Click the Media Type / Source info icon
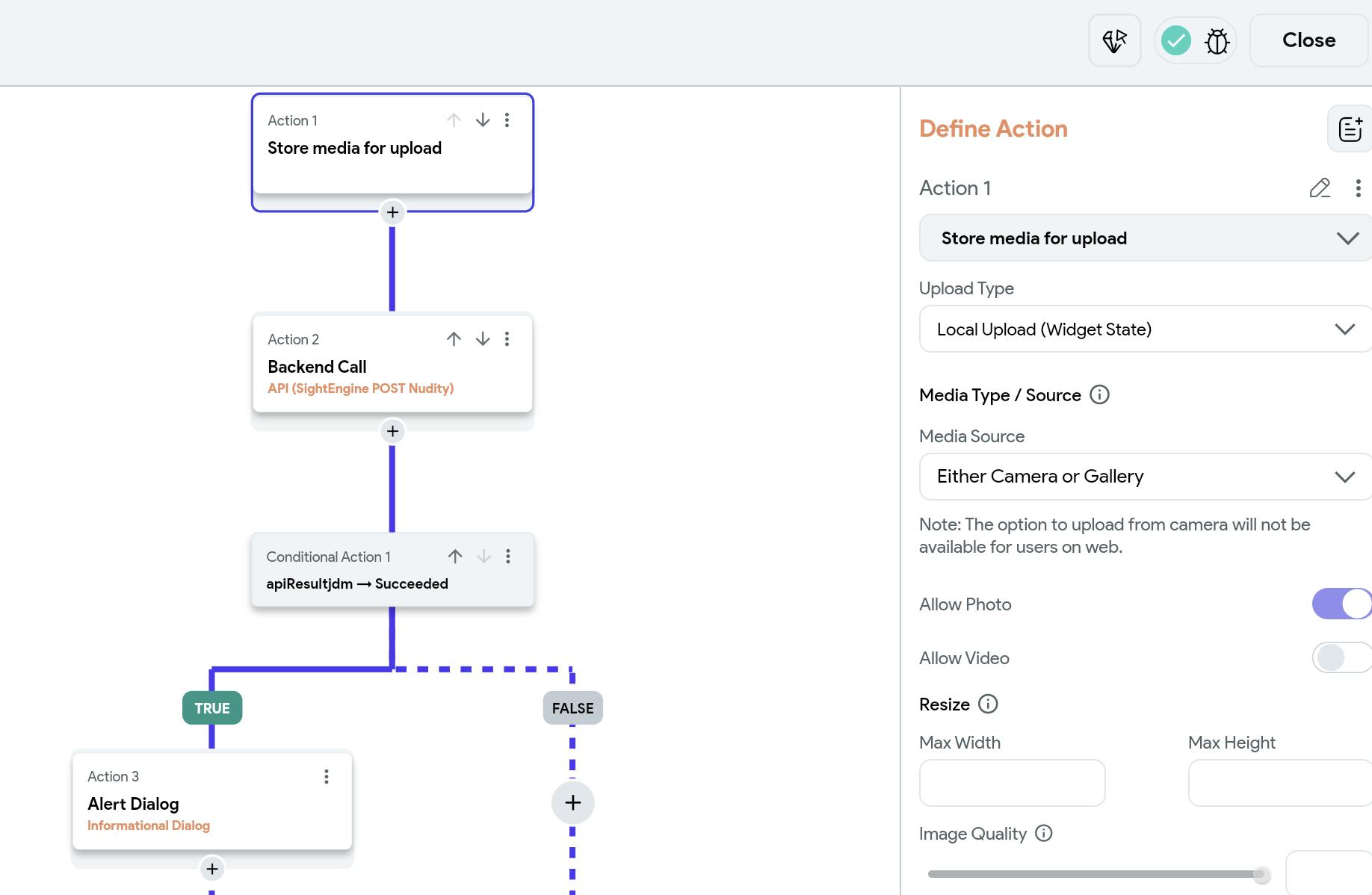Viewport: 1372px width, 895px height. [1099, 394]
